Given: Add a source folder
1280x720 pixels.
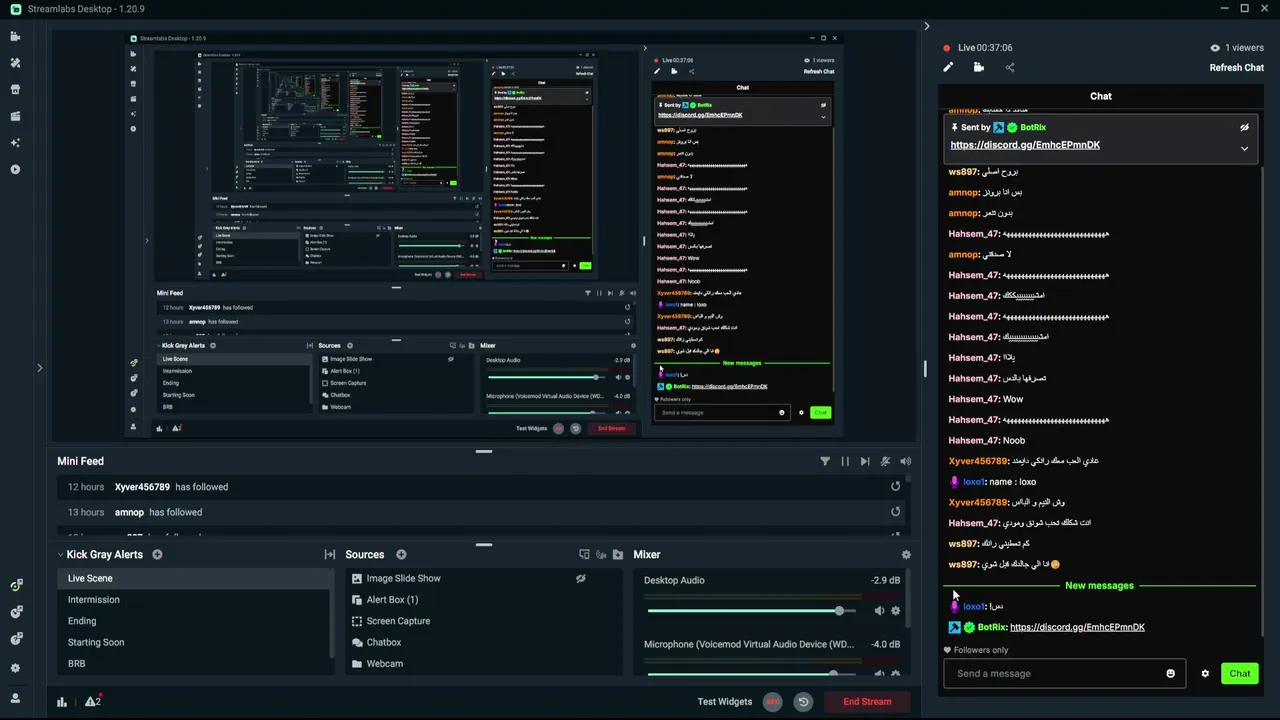Looking at the screenshot, I should (618, 554).
